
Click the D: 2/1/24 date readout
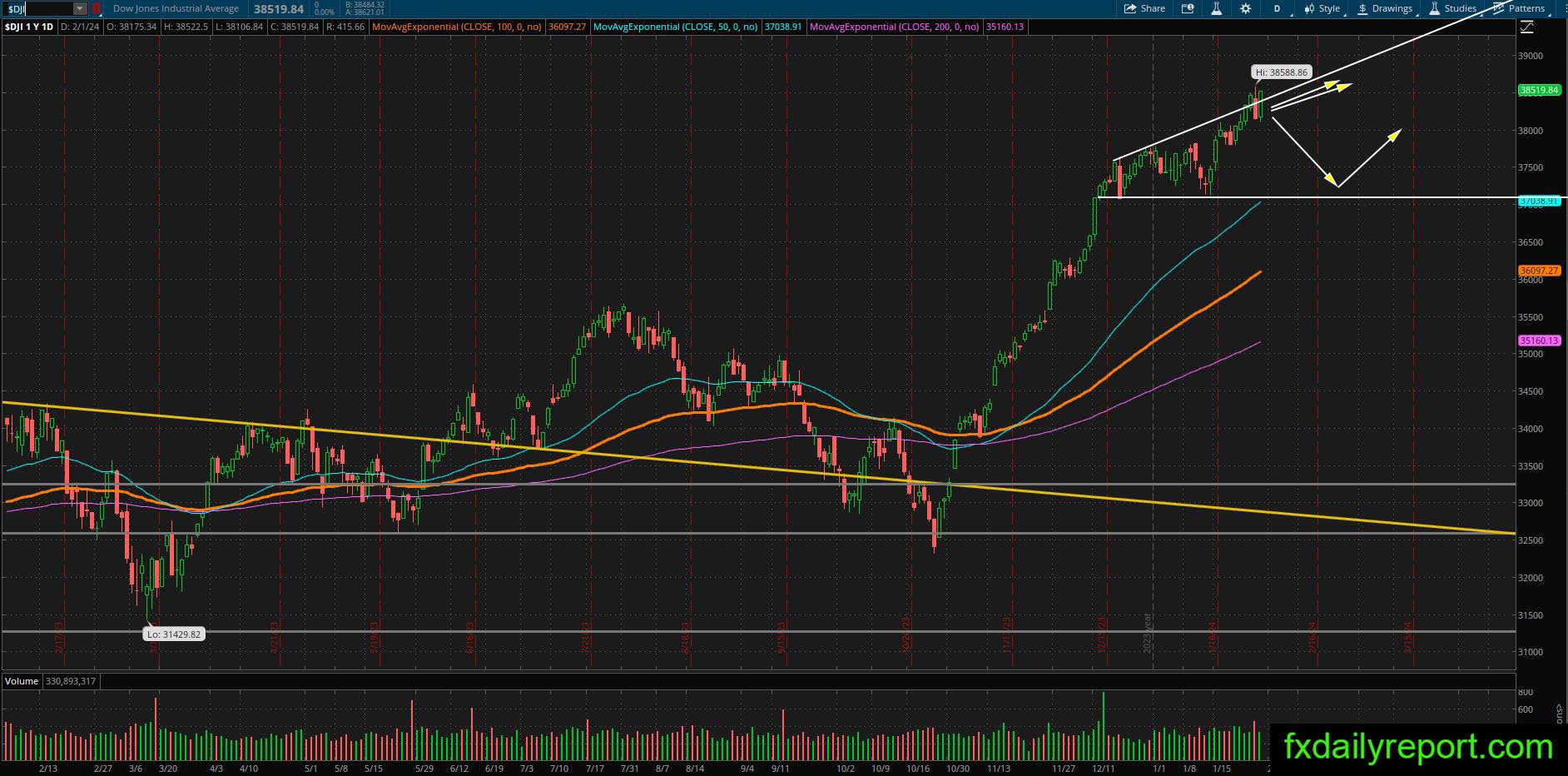(x=79, y=27)
